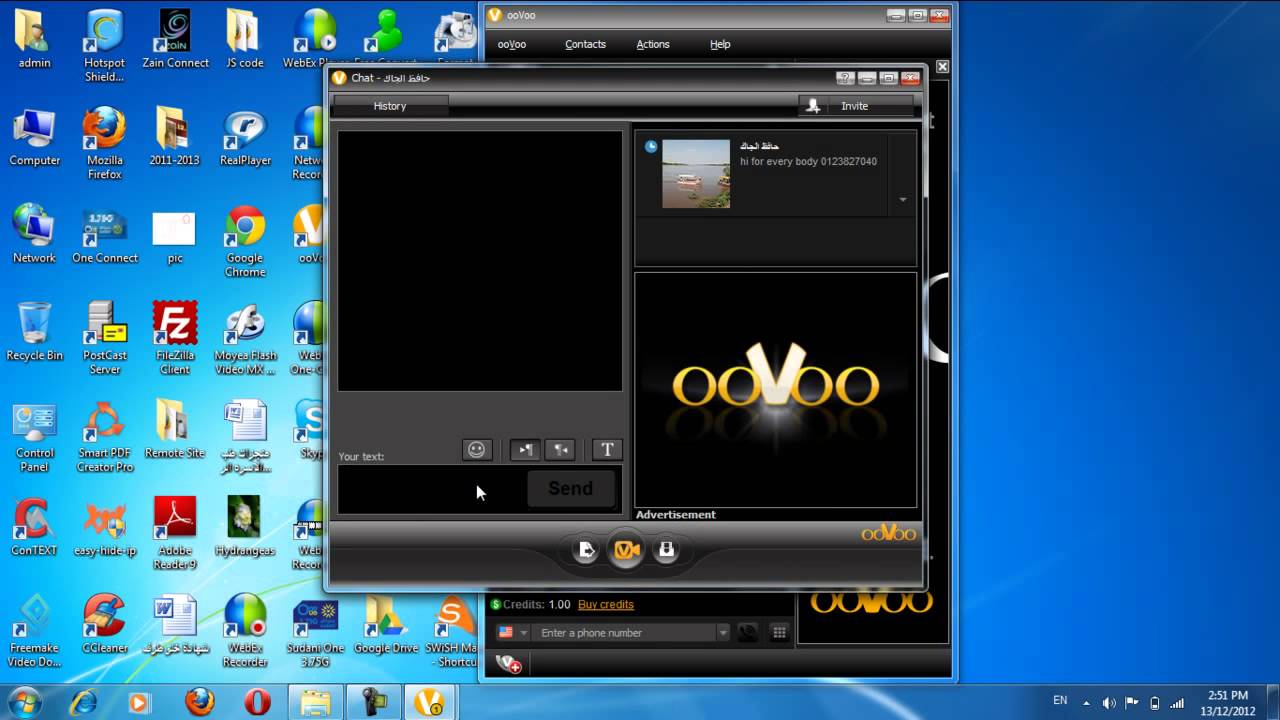Click inside the Your text message box

click(431, 489)
